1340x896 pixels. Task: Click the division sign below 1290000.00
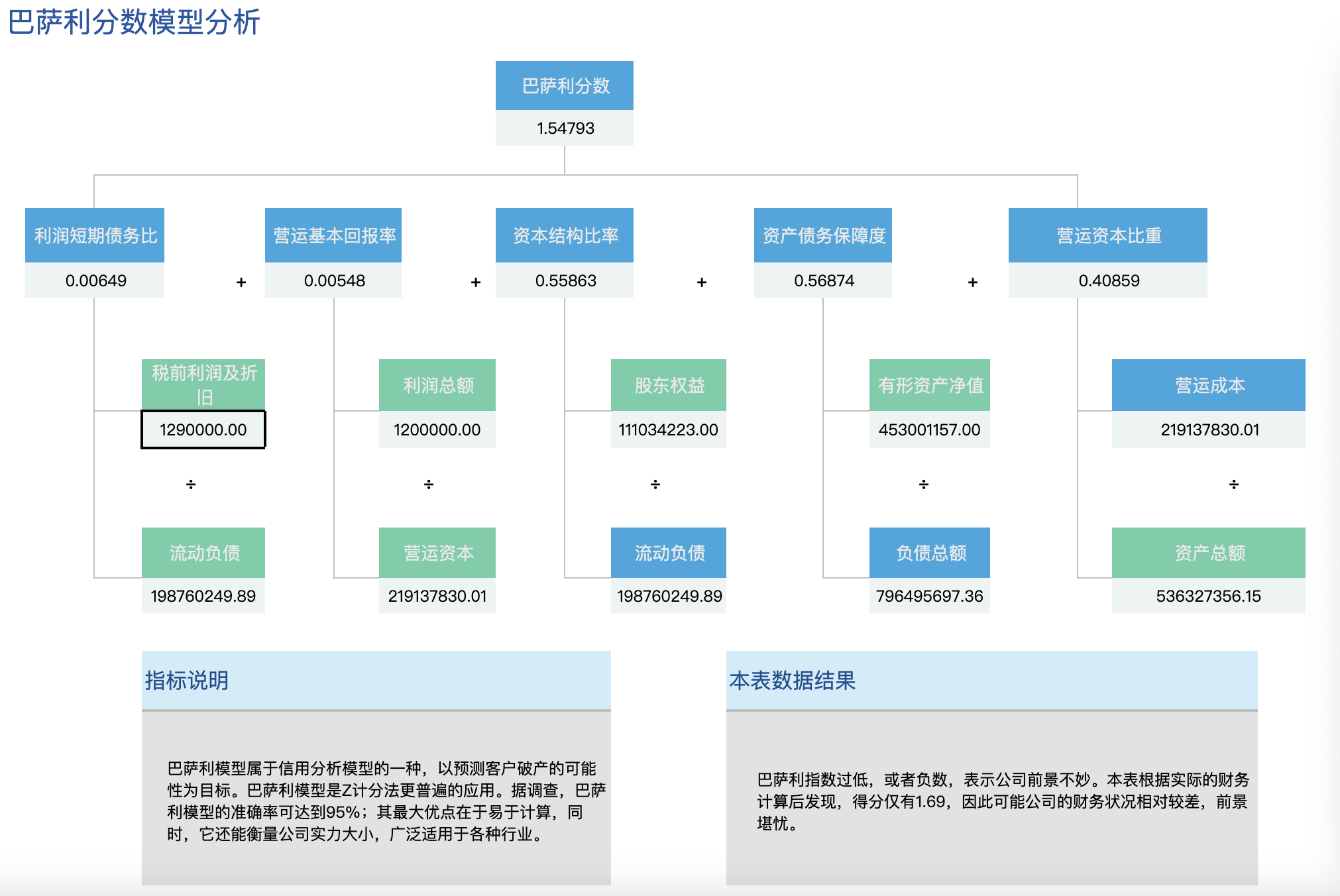pos(191,484)
